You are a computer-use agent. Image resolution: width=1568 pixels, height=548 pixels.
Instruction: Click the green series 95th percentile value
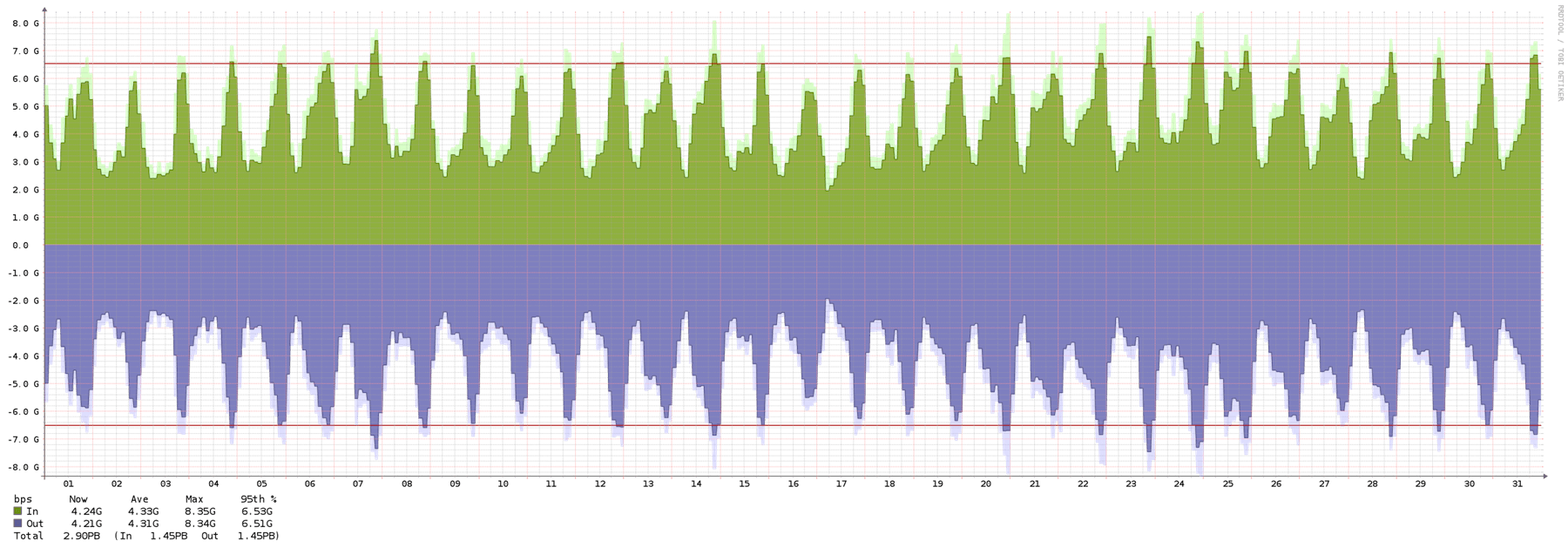[x=257, y=510]
